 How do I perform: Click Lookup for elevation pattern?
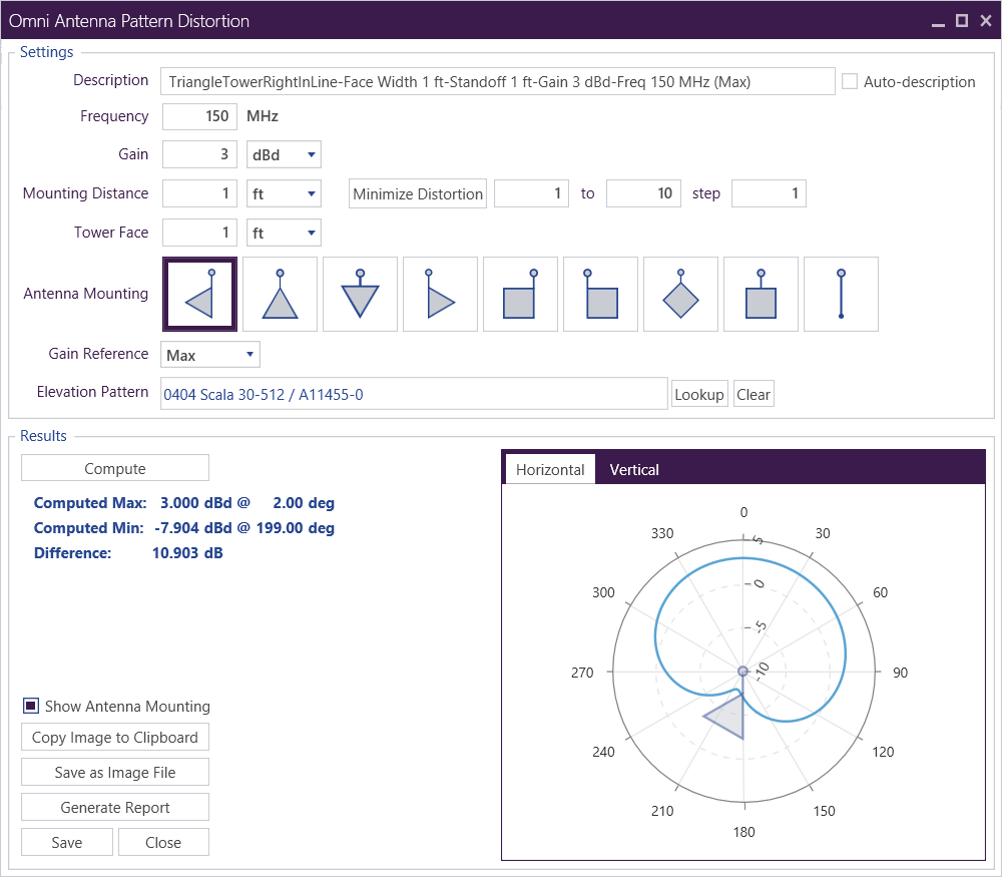[x=699, y=394]
